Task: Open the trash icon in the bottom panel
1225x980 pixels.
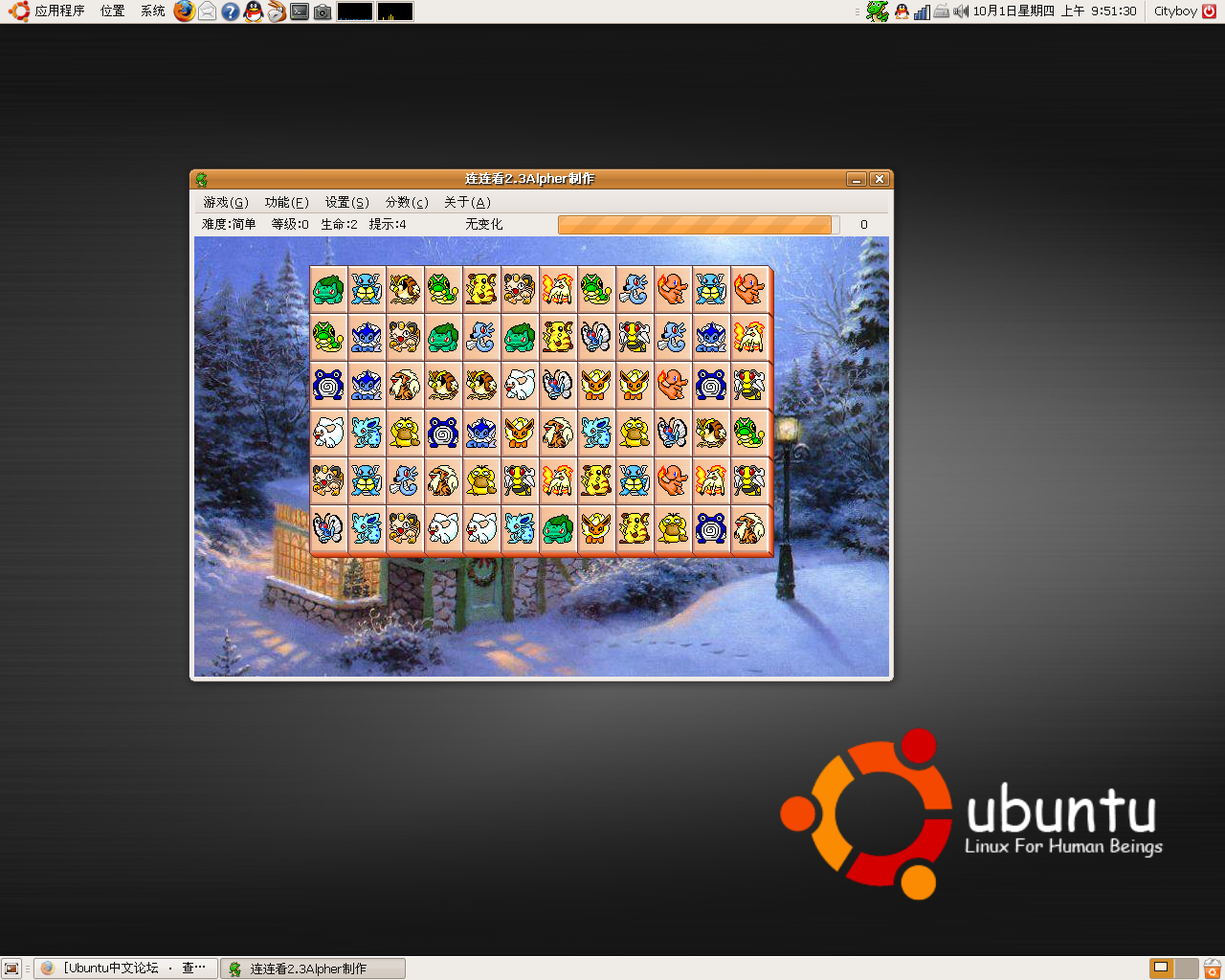Action: click(1212, 969)
